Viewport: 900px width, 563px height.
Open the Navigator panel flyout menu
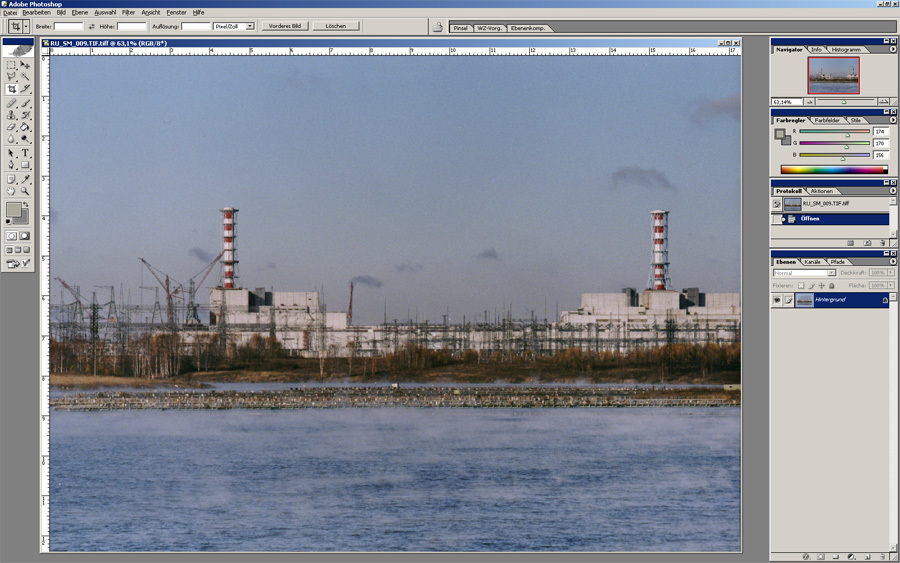click(x=893, y=49)
